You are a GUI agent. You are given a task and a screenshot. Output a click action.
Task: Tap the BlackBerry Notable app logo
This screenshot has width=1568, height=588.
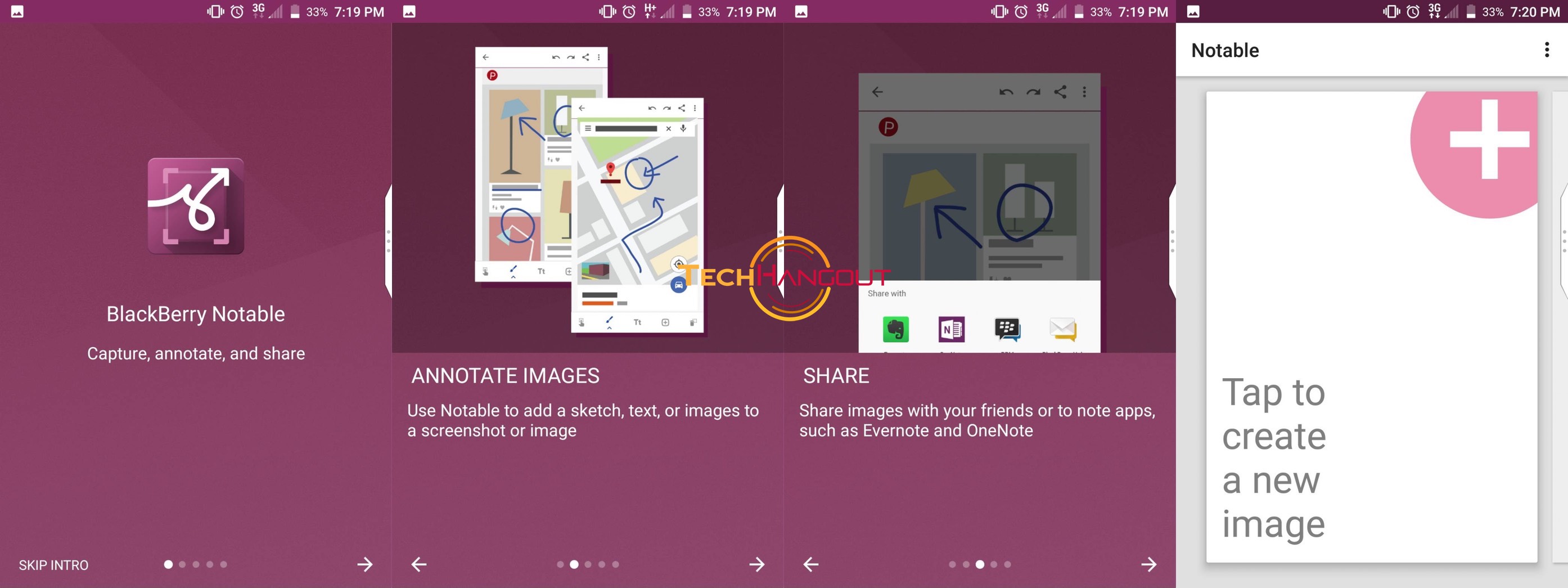tap(195, 206)
